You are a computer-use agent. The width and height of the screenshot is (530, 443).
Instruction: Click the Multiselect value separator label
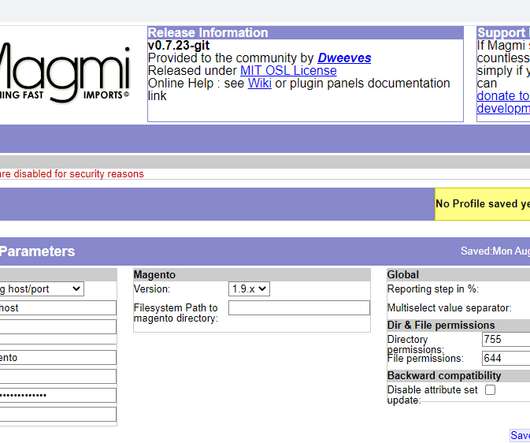coord(449,308)
